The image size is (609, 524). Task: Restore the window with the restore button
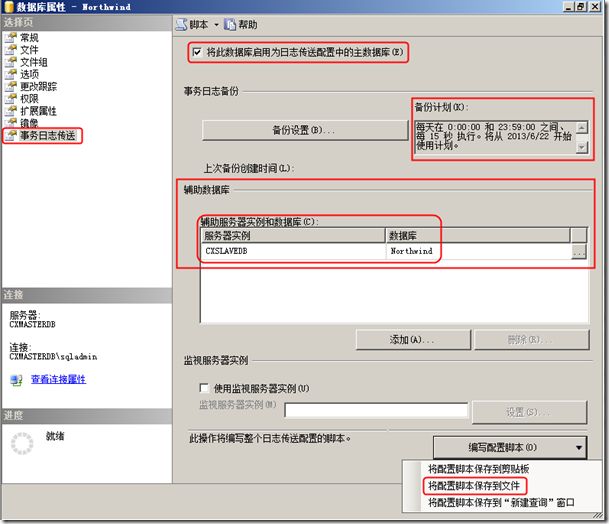coord(581,7)
